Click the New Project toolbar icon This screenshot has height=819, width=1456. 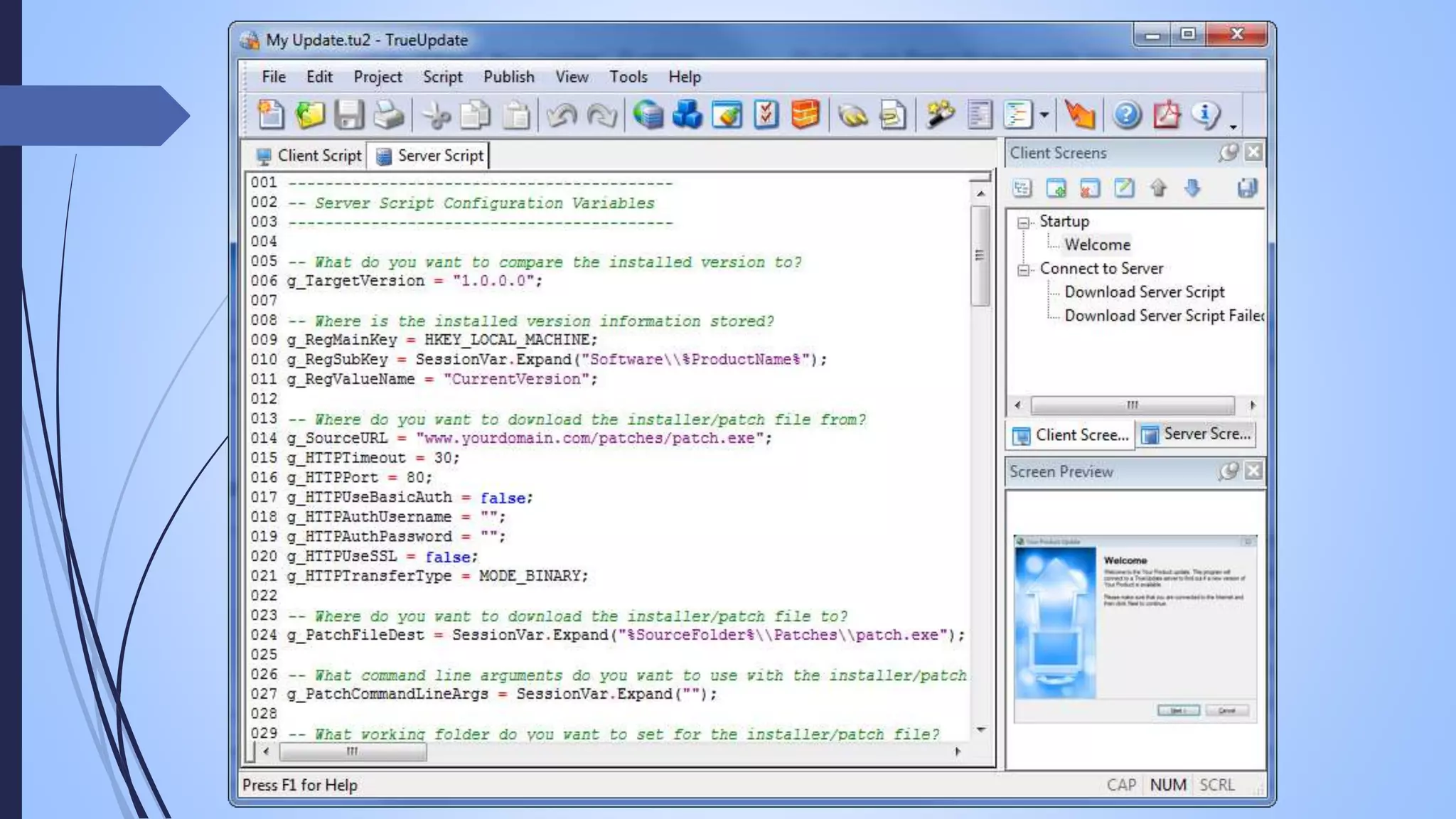tap(270, 114)
